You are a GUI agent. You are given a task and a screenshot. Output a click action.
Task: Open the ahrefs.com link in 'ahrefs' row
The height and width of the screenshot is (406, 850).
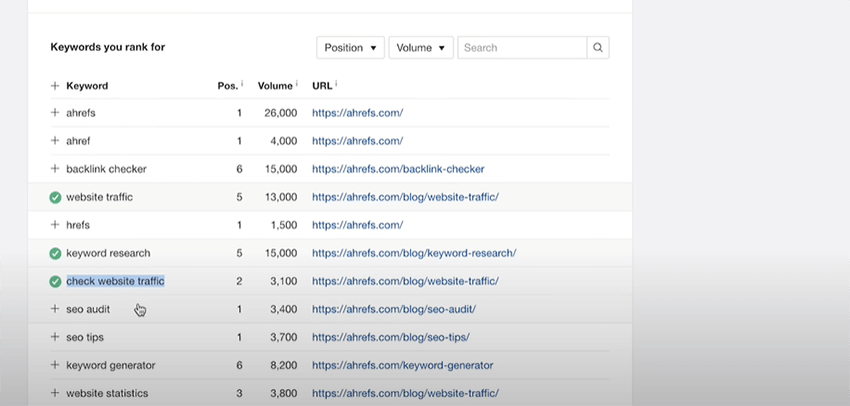point(357,113)
